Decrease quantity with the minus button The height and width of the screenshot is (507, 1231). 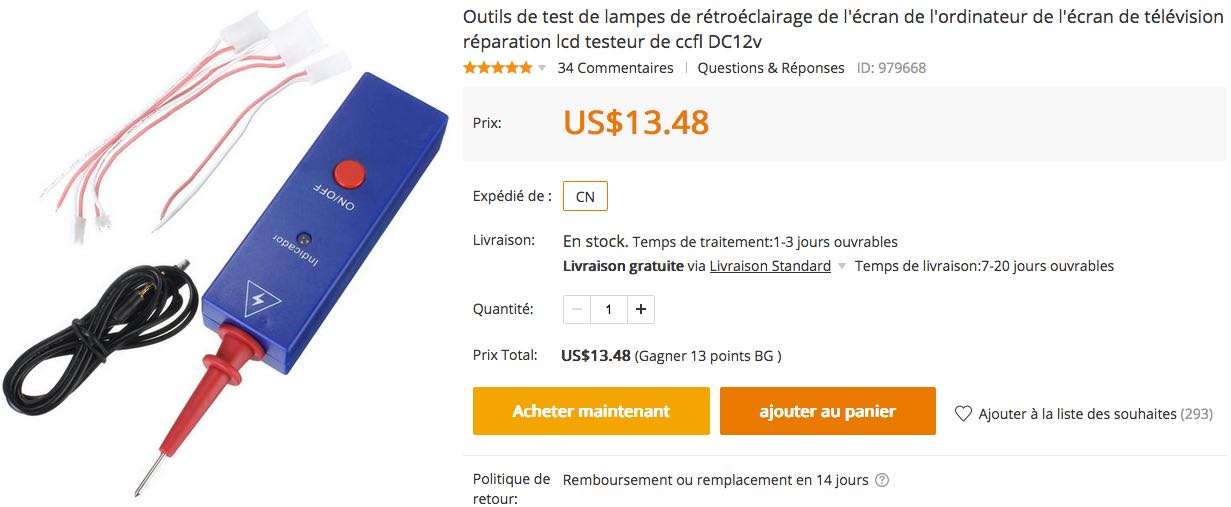click(x=577, y=309)
